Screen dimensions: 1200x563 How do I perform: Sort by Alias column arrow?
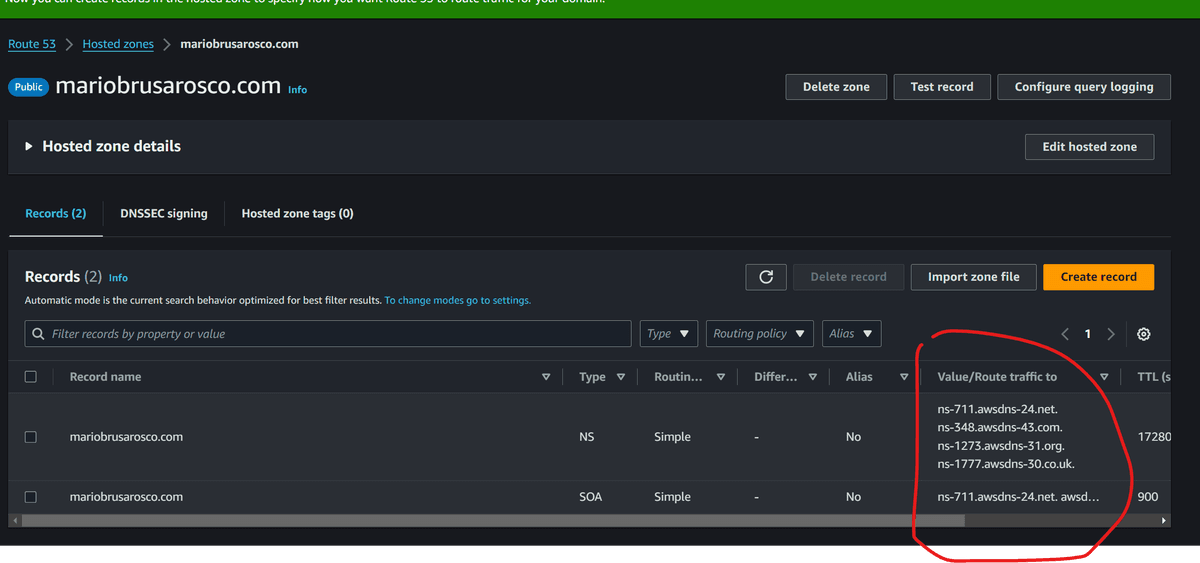point(903,377)
